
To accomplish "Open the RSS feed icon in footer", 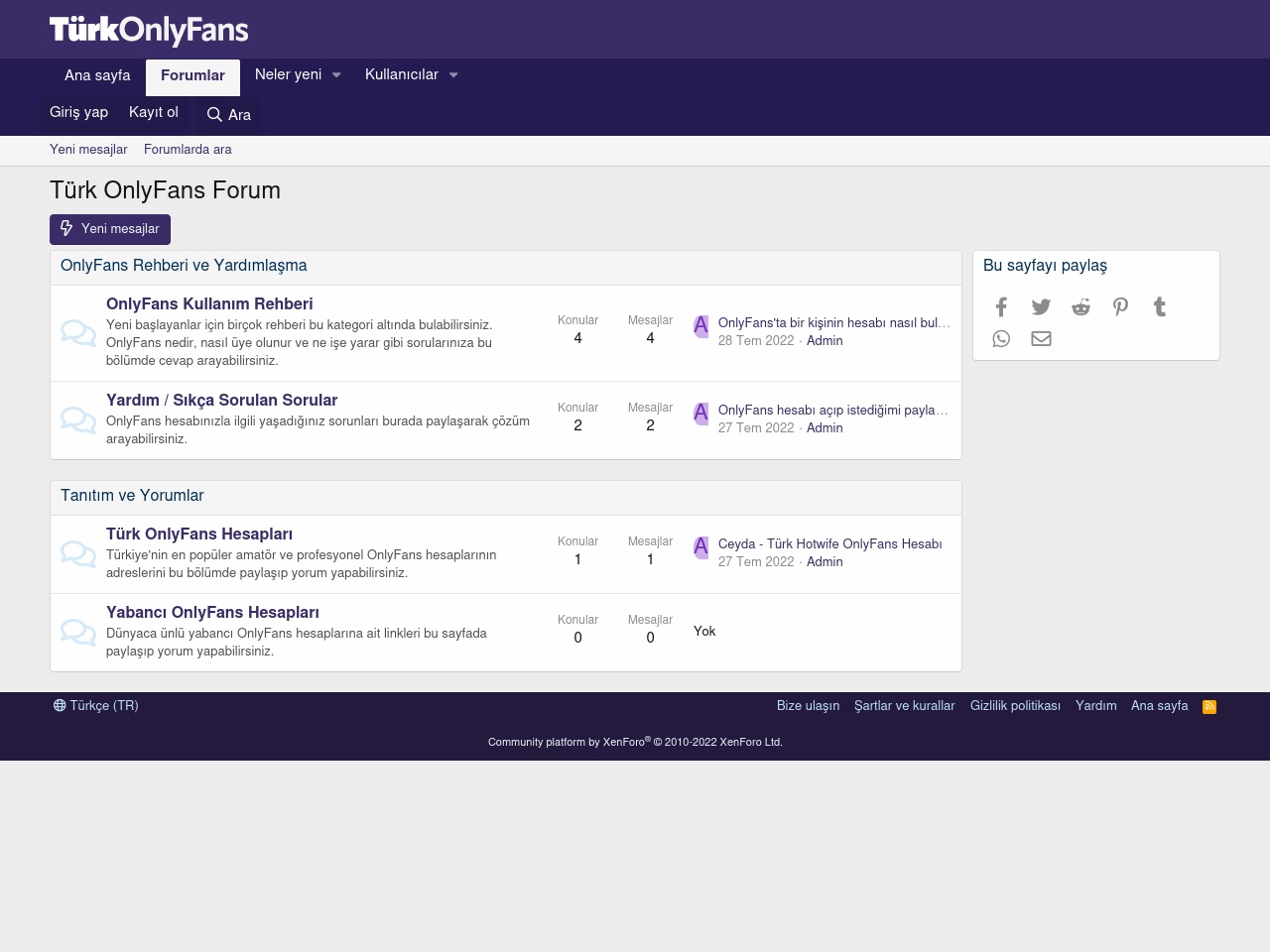I will point(1209,707).
